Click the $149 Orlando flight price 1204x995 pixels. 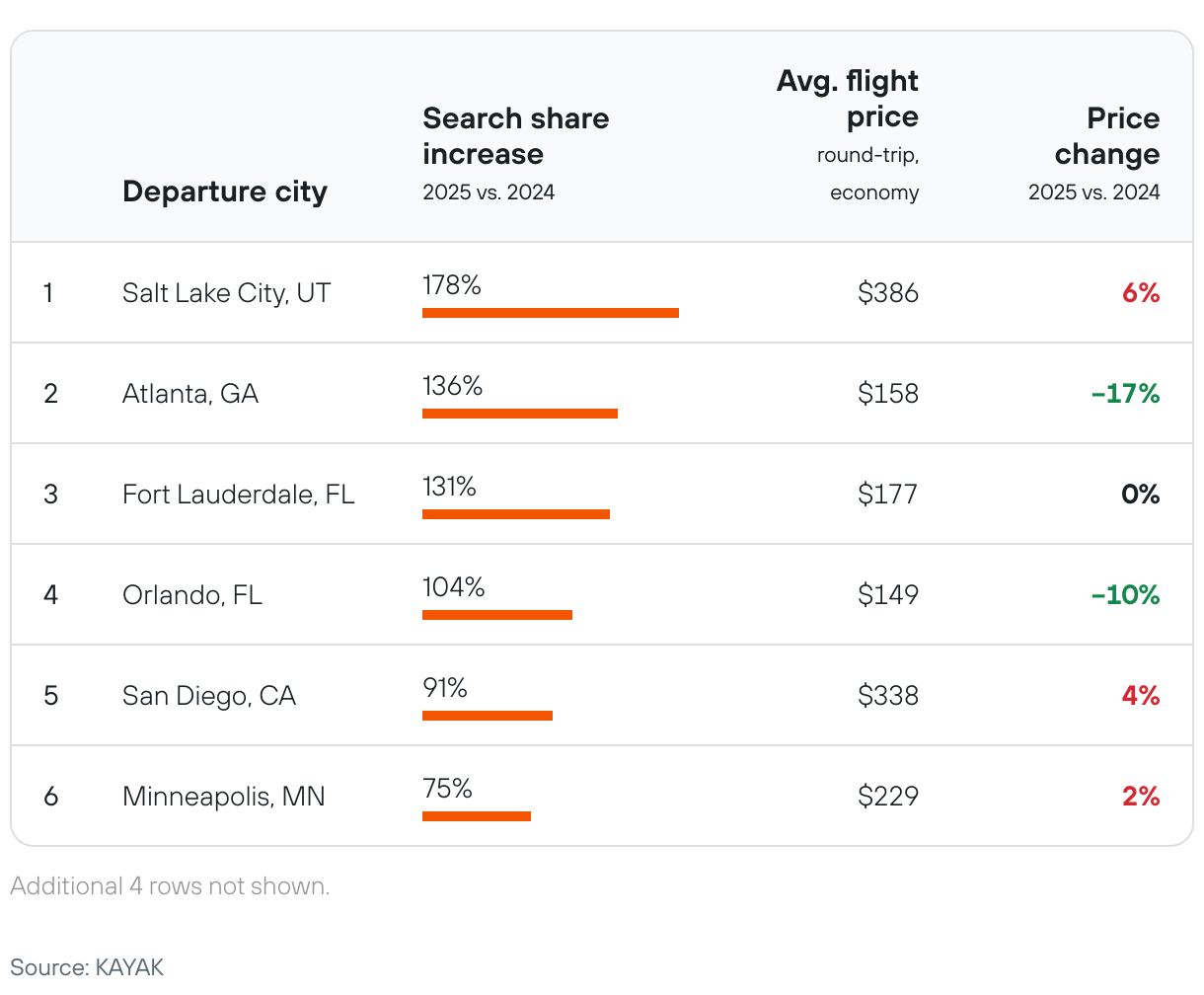887,595
